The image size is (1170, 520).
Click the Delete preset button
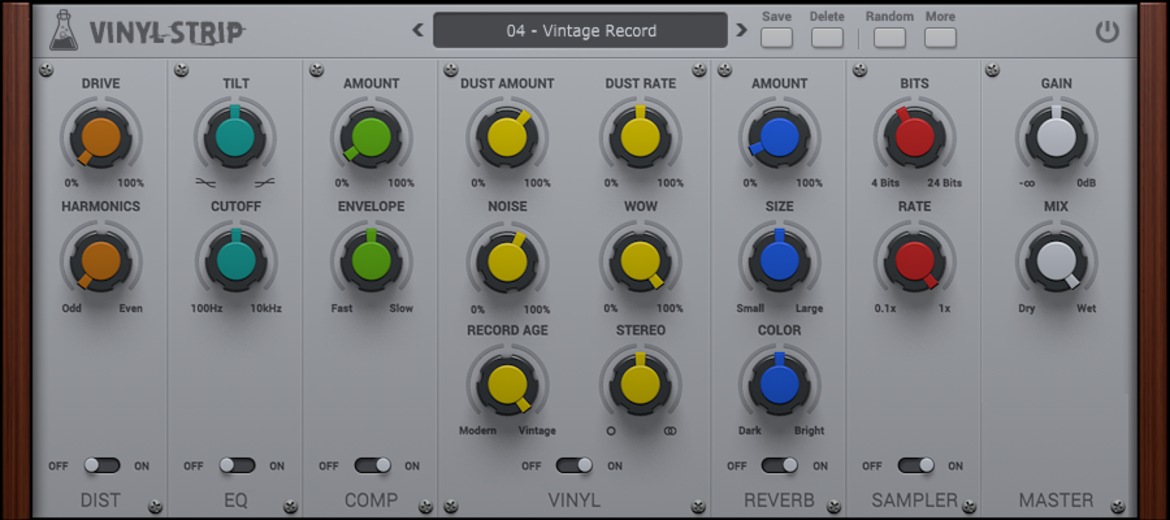(x=828, y=37)
